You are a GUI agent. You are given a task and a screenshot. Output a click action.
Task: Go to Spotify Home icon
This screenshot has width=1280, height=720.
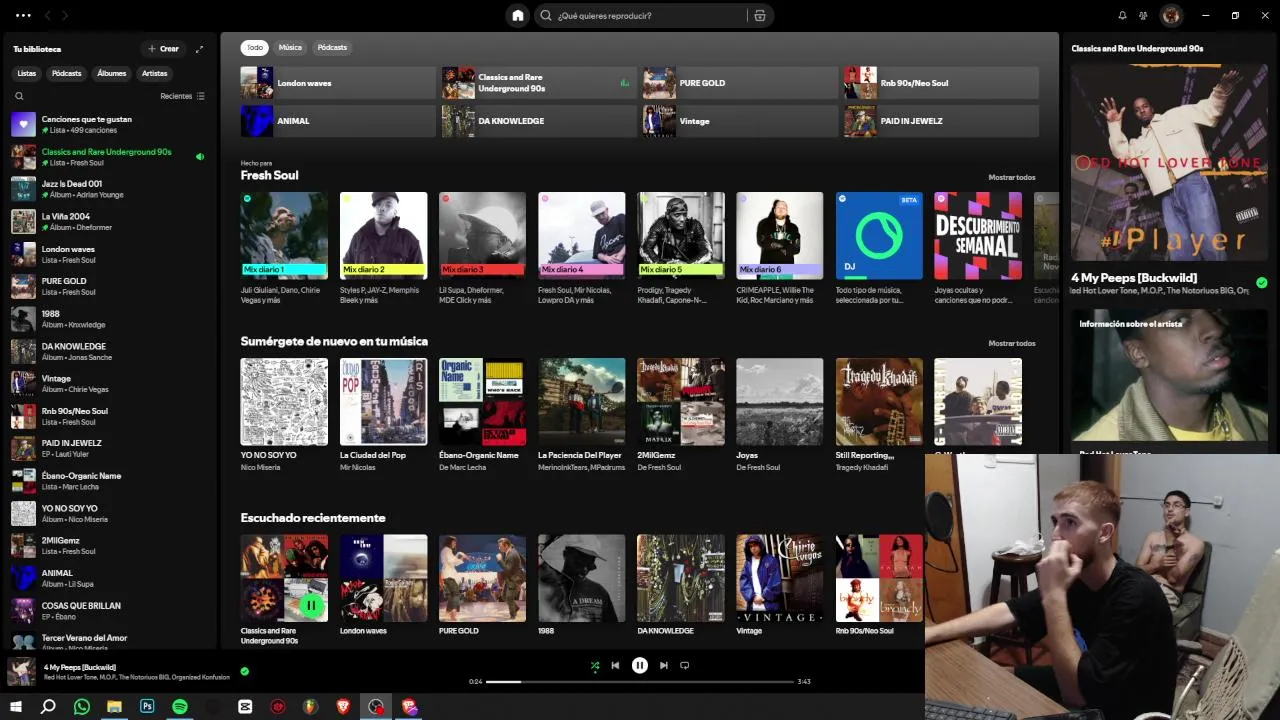[x=517, y=15]
